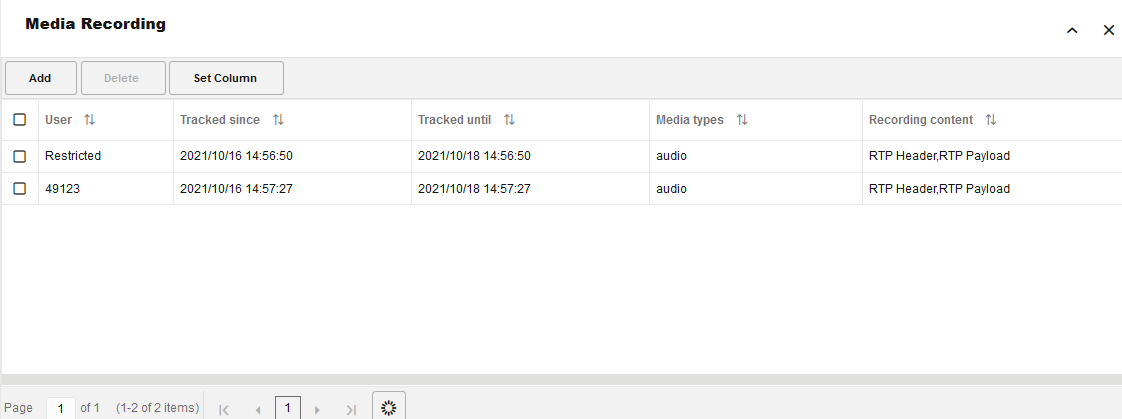Sort by Tracked since column arrows

point(278,120)
